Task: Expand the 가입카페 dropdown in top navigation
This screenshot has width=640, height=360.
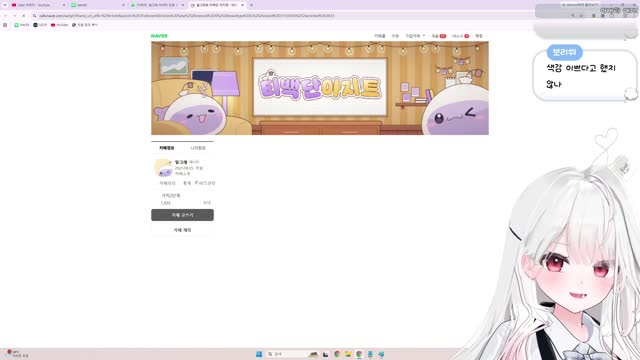Action: pyautogui.click(x=415, y=36)
